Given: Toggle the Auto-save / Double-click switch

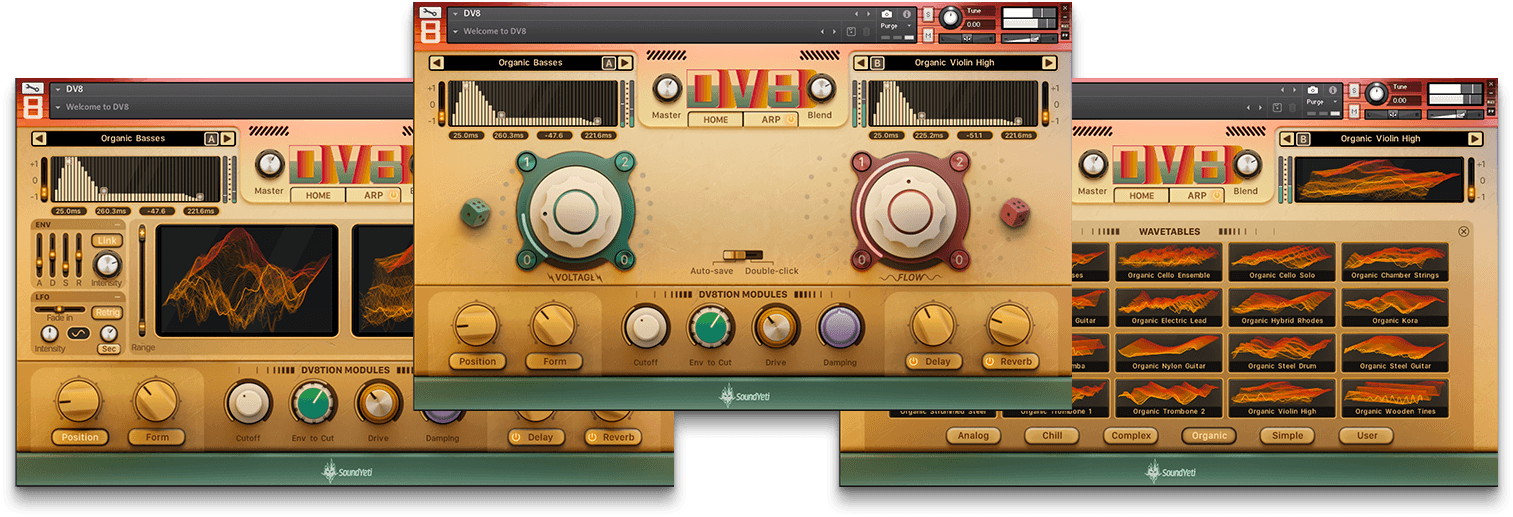Looking at the screenshot, I should [x=743, y=256].
